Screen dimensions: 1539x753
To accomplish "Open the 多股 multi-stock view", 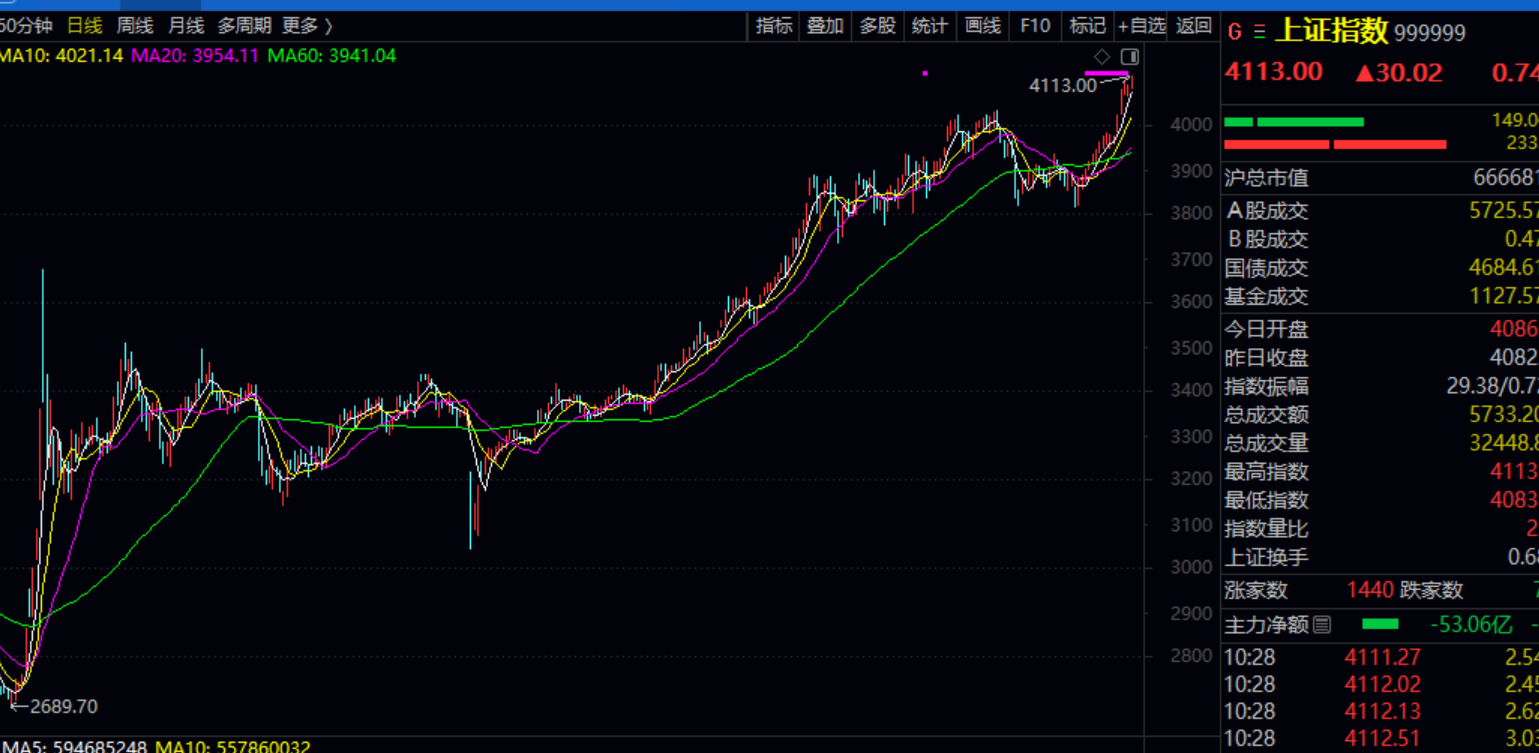I will pos(878,26).
